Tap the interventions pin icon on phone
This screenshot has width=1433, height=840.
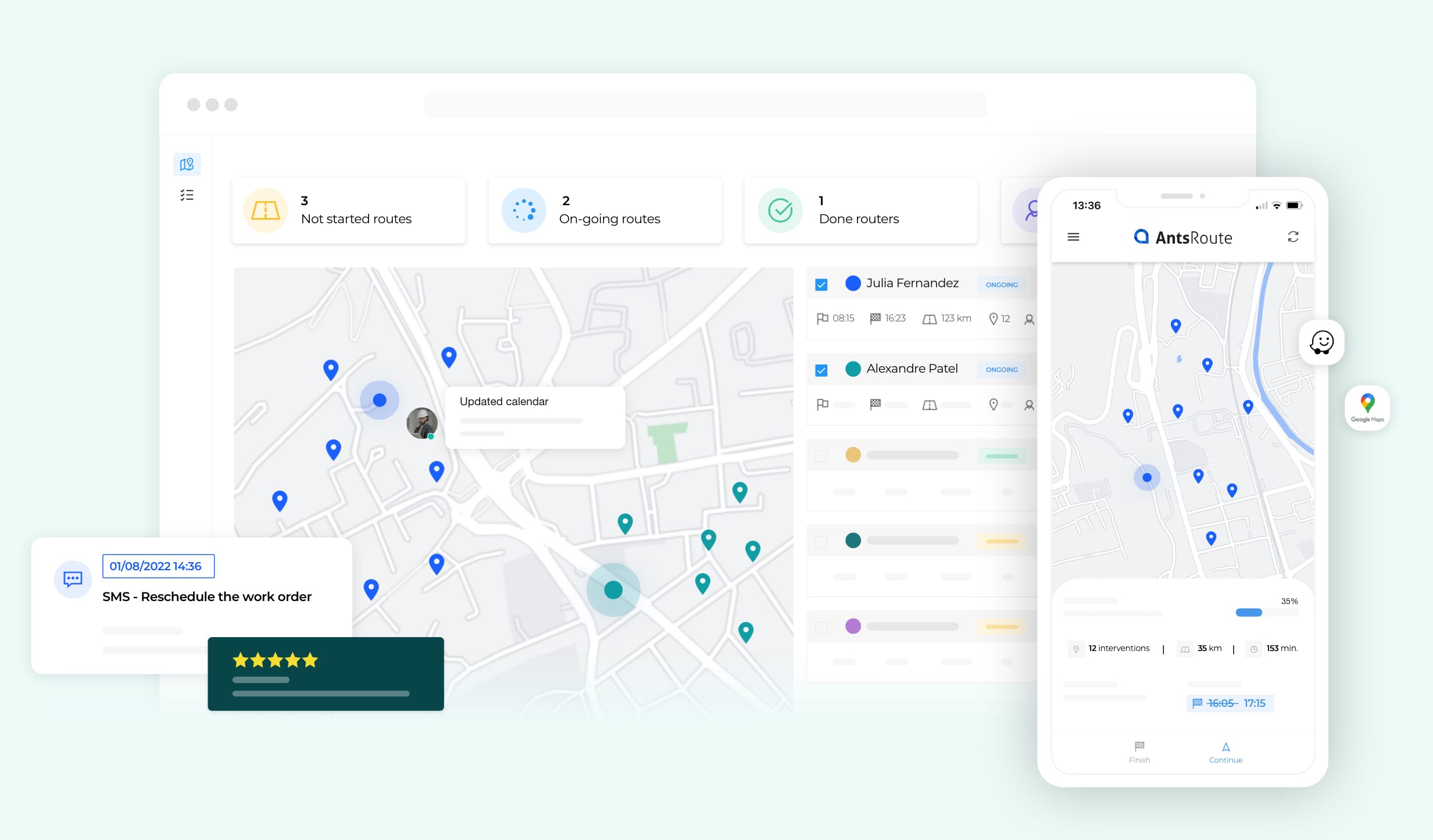[x=1076, y=649]
